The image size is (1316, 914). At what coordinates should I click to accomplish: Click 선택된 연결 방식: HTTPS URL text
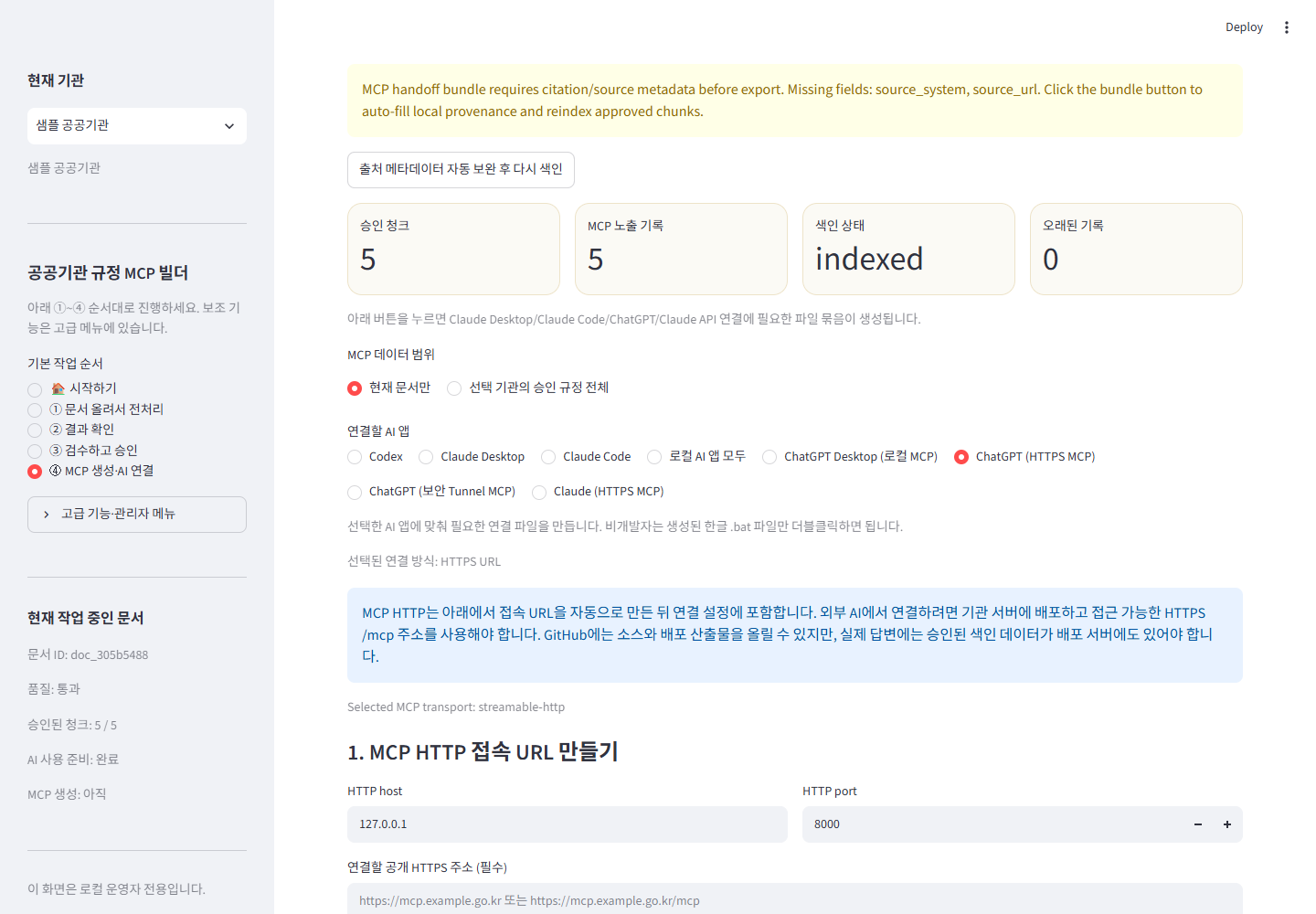(x=424, y=561)
